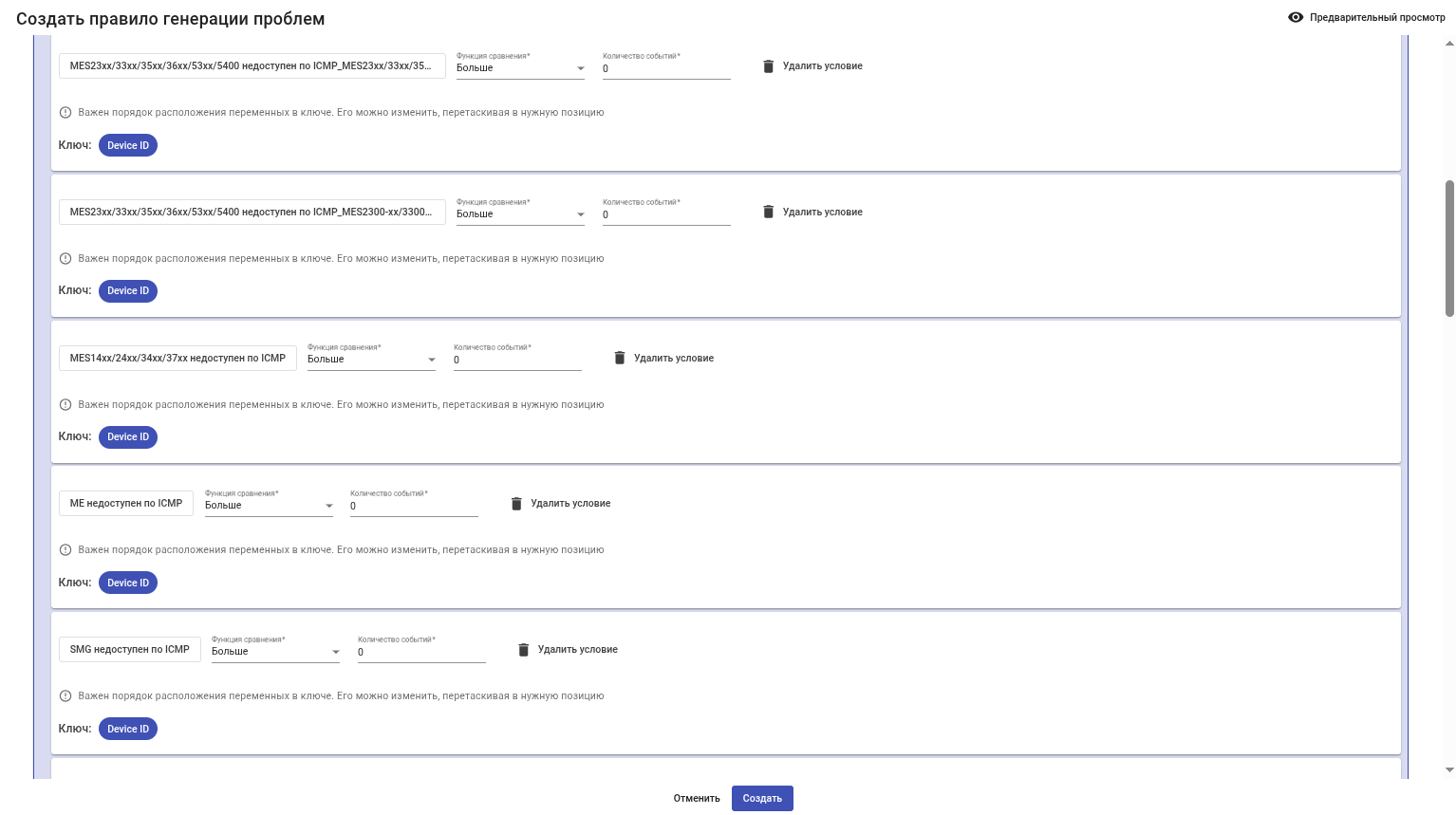This screenshot has width=1456, height=815.
Task: Click info icon in ME недоступен card
Action: coord(65,550)
